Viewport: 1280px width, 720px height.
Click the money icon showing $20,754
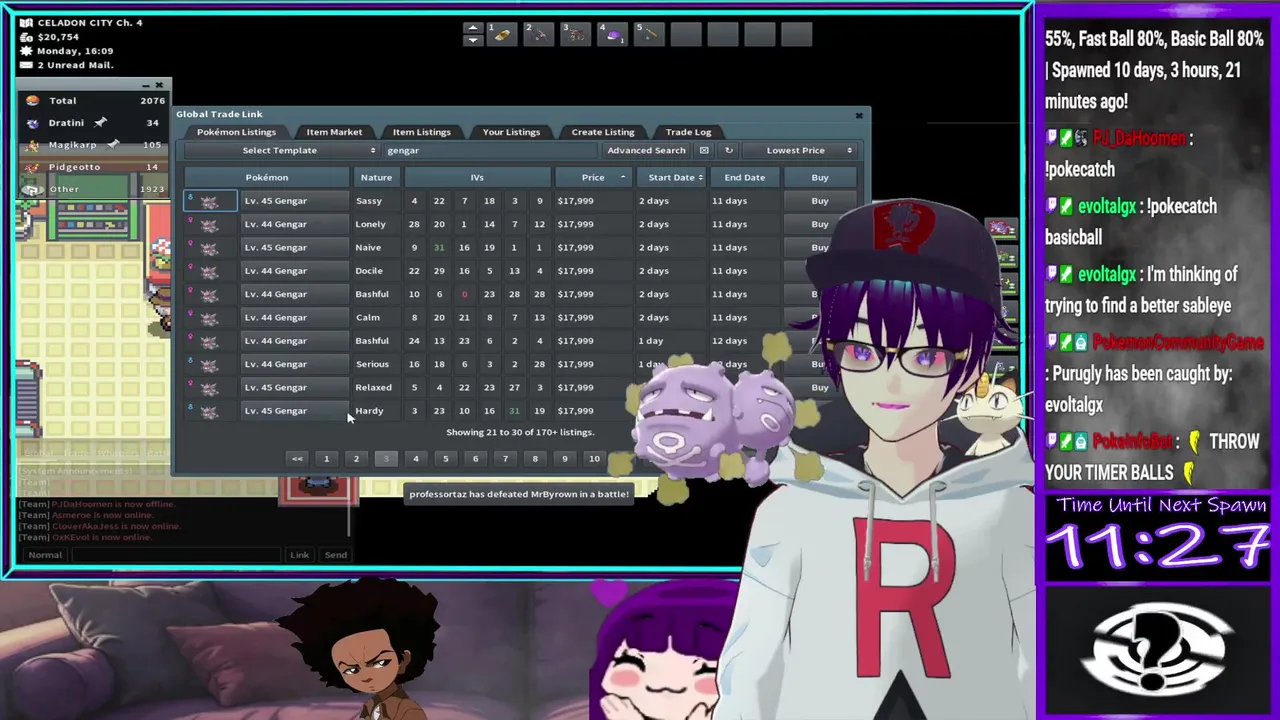click(x=28, y=37)
